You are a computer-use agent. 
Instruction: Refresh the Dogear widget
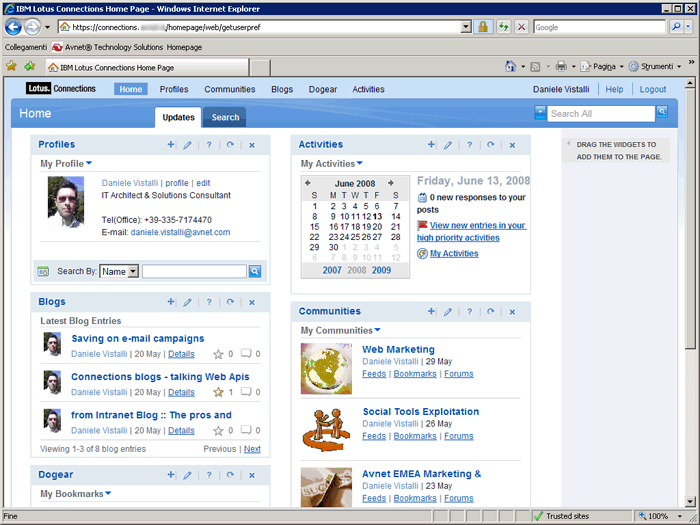click(x=230, y=475)
